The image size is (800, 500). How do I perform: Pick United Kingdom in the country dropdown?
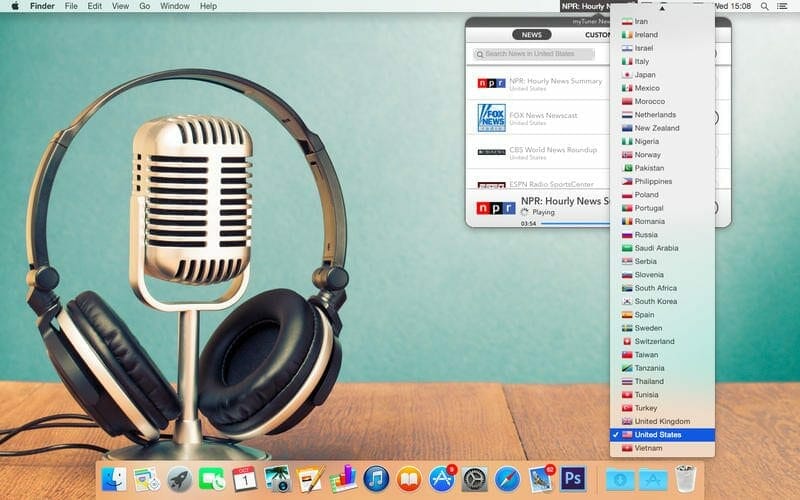[661, 421]
